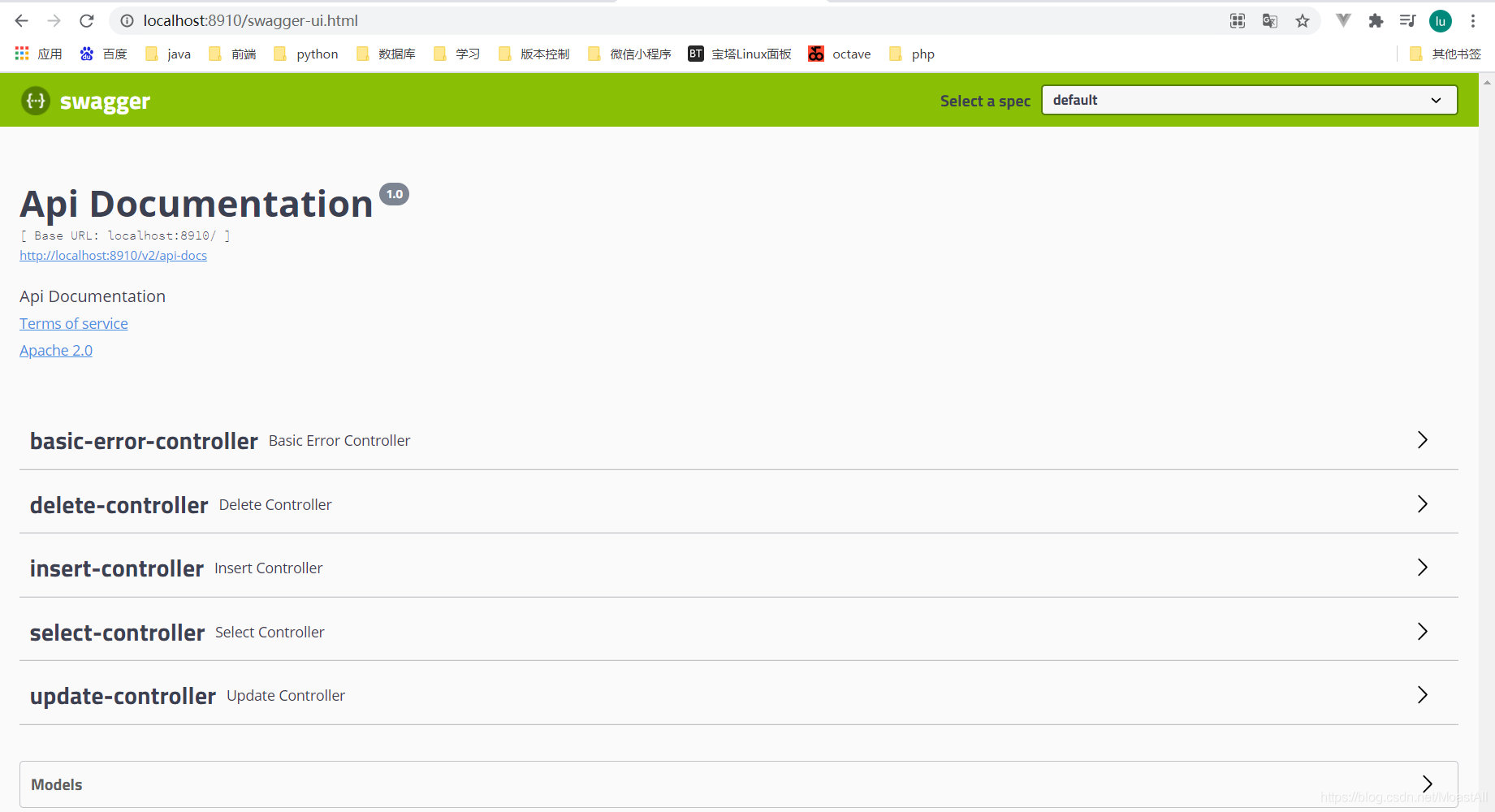Click the browser forward arrow
The width and height of the screenshot is (1495, 812).
(x=54, y=21)
